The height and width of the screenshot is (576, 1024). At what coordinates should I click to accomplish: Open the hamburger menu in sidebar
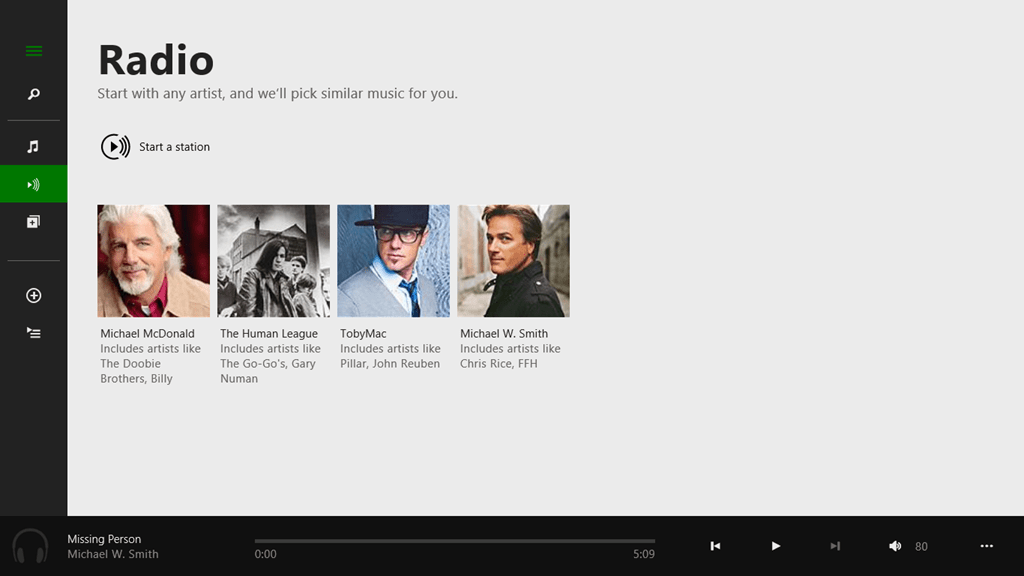[33, 51]
